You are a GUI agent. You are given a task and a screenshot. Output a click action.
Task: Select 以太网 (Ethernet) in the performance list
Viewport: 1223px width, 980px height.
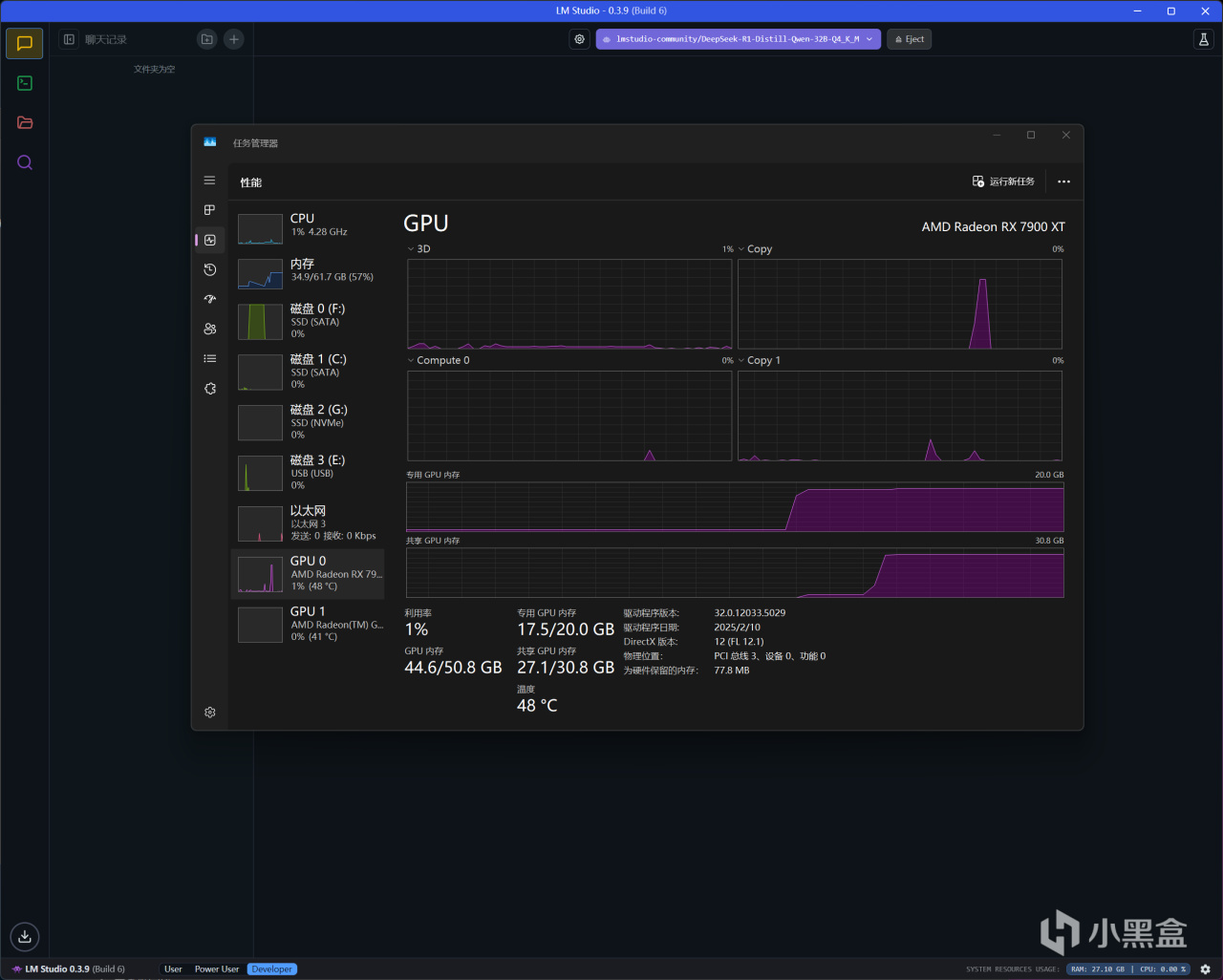pyautogui.click(x=308, y=523)
